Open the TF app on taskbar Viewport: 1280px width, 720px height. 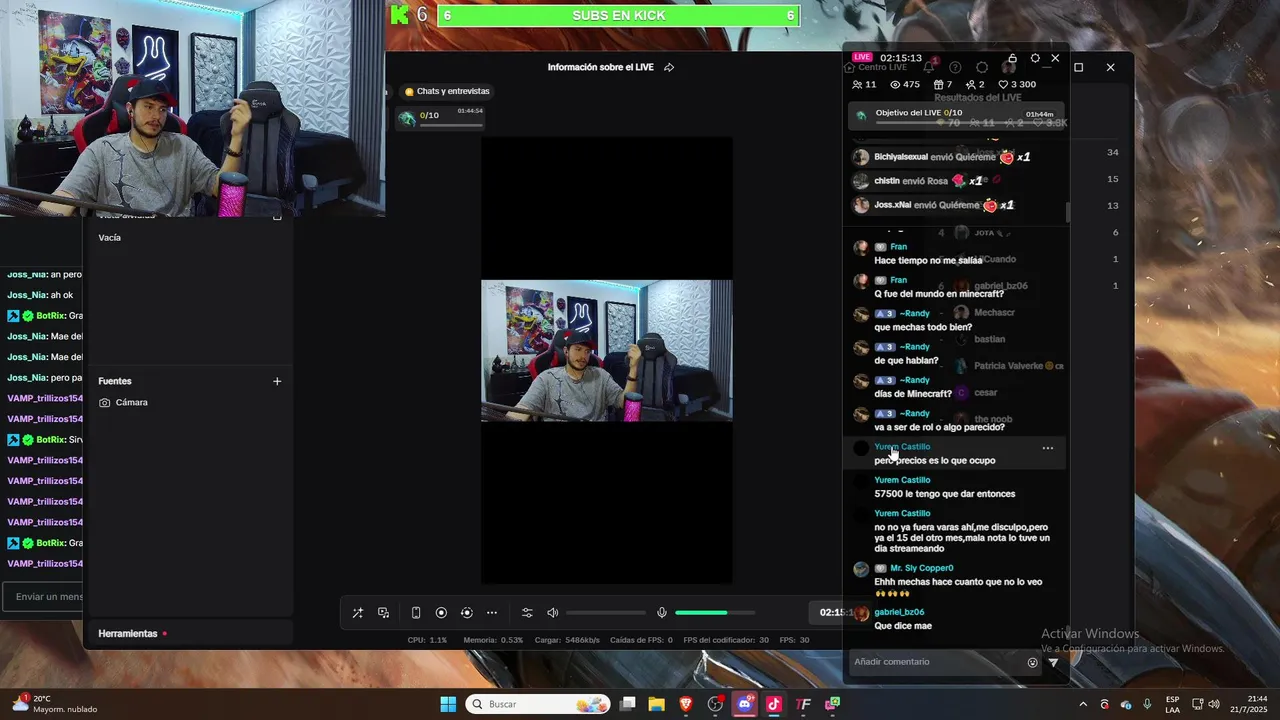point(803,704)
